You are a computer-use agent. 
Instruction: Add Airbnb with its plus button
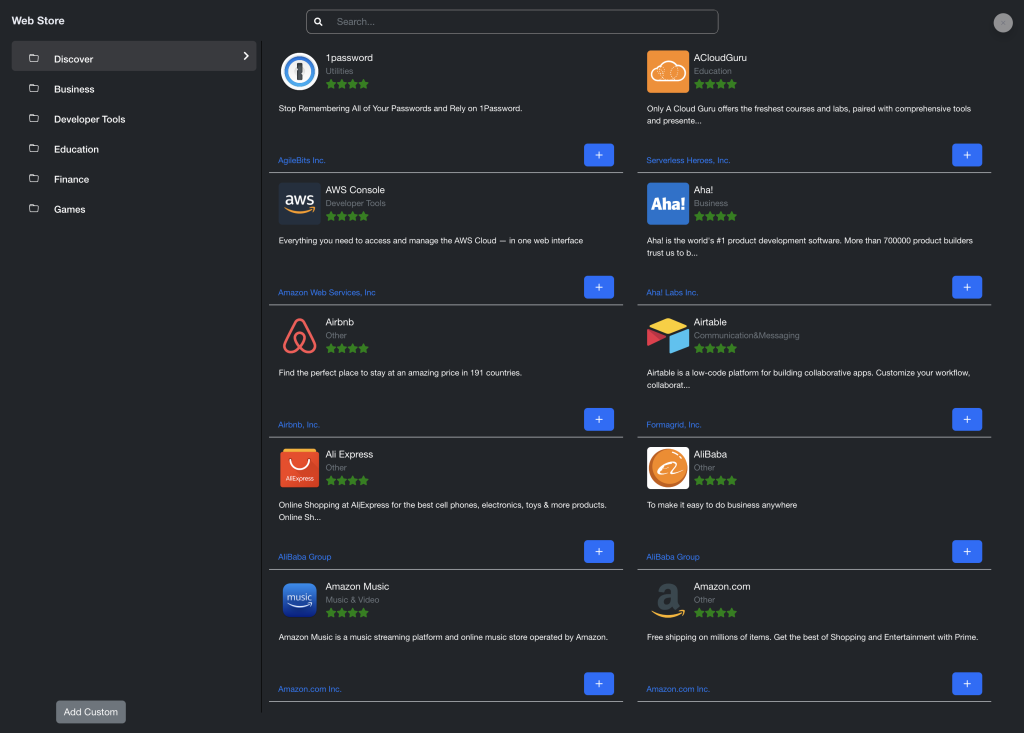(598, 419)
